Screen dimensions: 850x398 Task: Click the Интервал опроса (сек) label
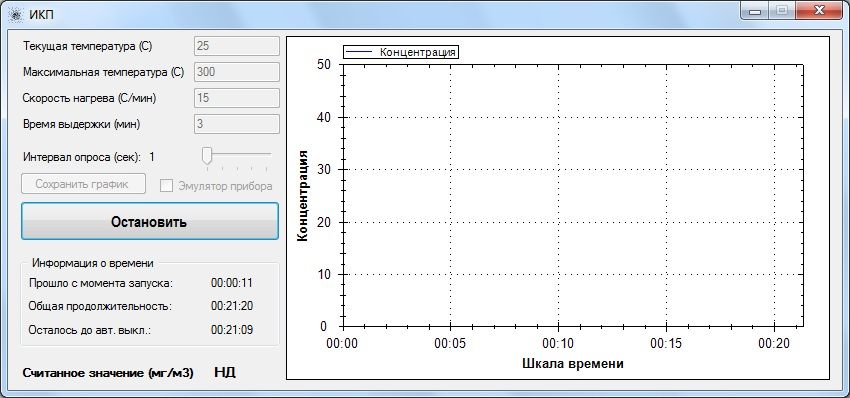[x=82, y=157]
